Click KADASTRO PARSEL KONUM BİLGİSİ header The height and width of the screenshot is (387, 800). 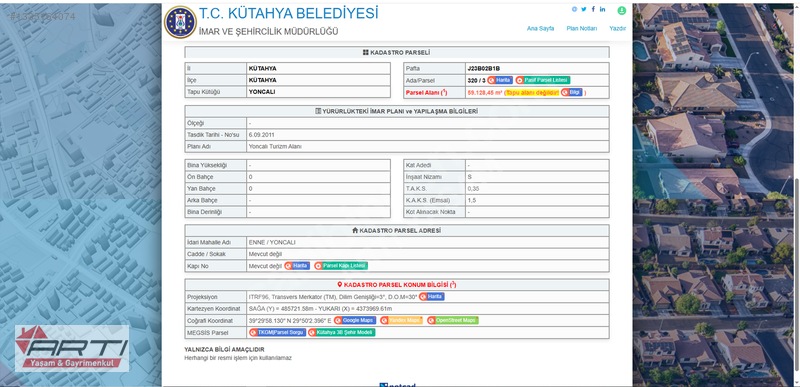[396, 285]
